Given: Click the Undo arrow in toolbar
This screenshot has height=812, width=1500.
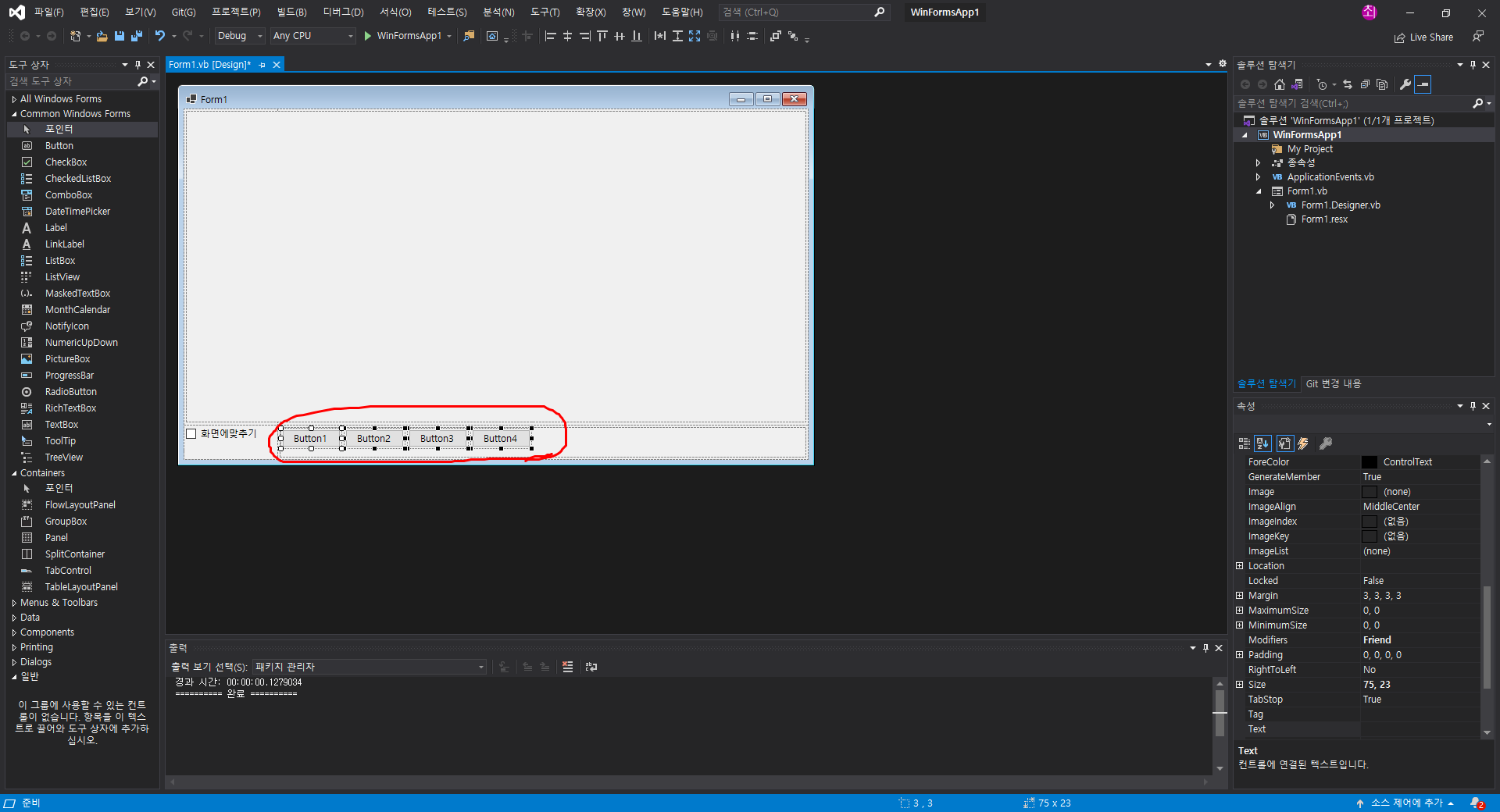Looking at the screenshot, I should pyautogui.click(x=160, y=36).
